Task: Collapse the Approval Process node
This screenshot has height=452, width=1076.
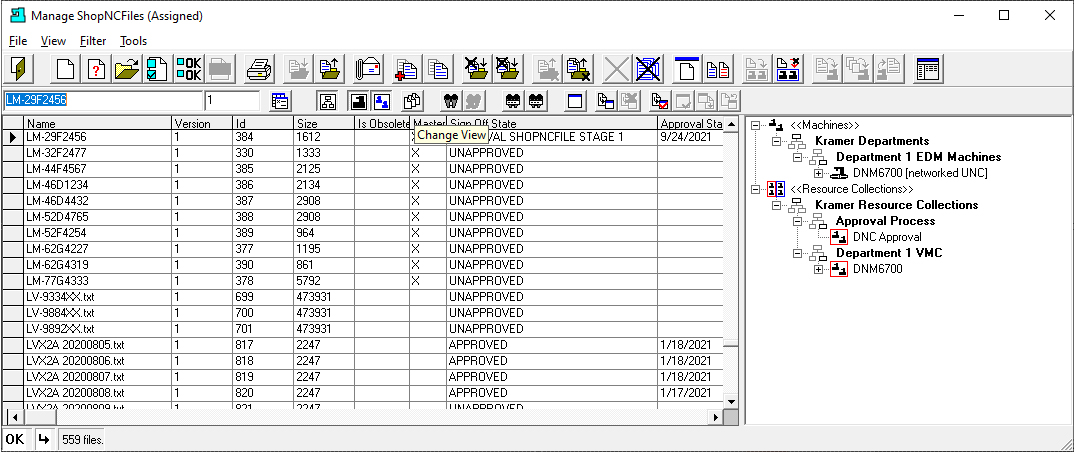Action: 797,221
